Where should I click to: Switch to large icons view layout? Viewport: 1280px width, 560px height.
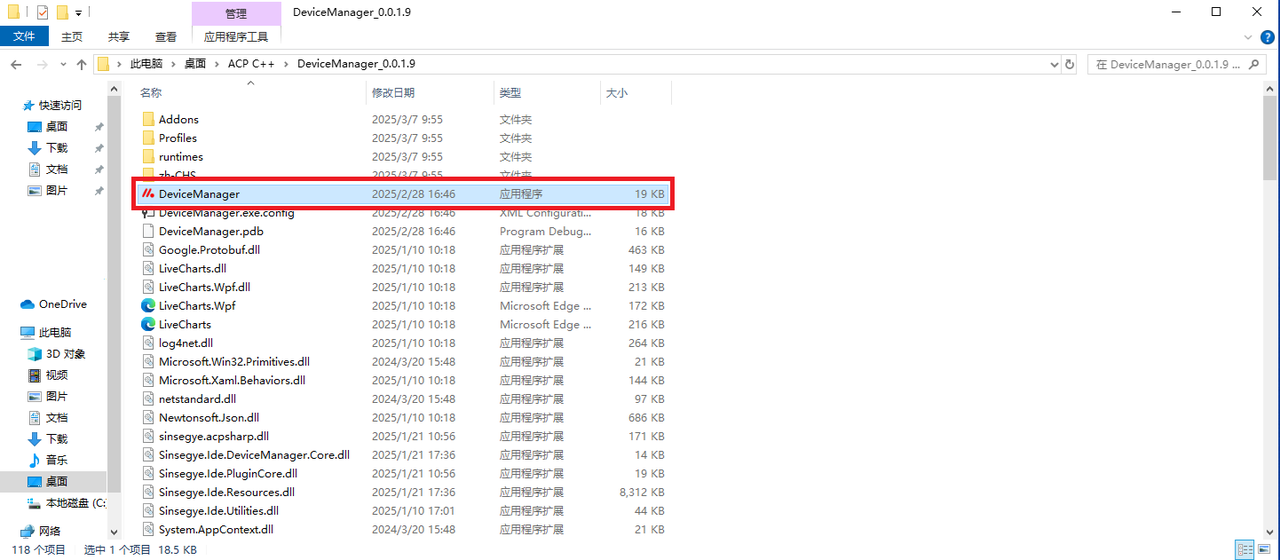tap(1263, 549)
